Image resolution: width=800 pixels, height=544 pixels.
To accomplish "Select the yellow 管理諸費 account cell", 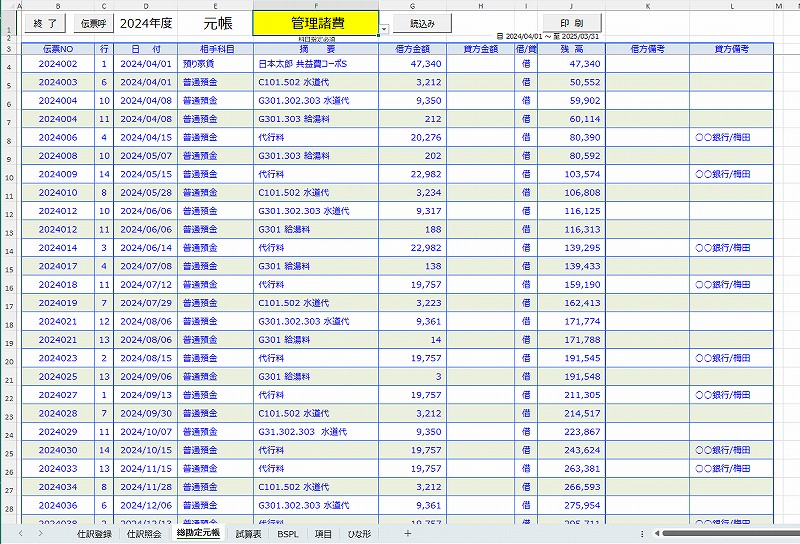I will click(315, 22).
